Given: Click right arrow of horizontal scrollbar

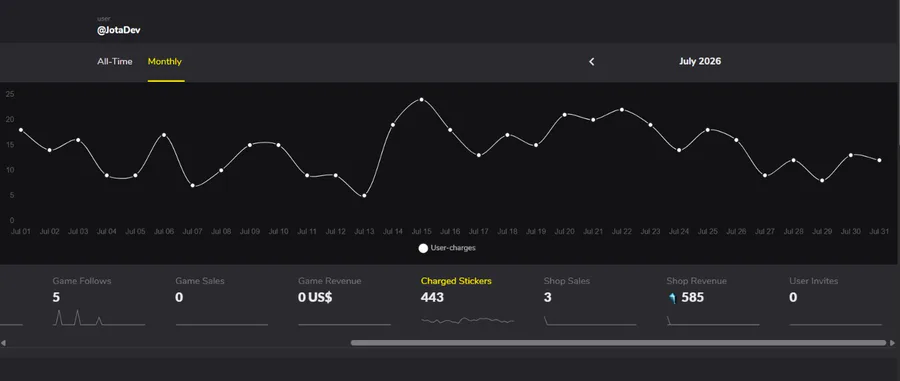Looking at the screenshot, I should 893,343.
